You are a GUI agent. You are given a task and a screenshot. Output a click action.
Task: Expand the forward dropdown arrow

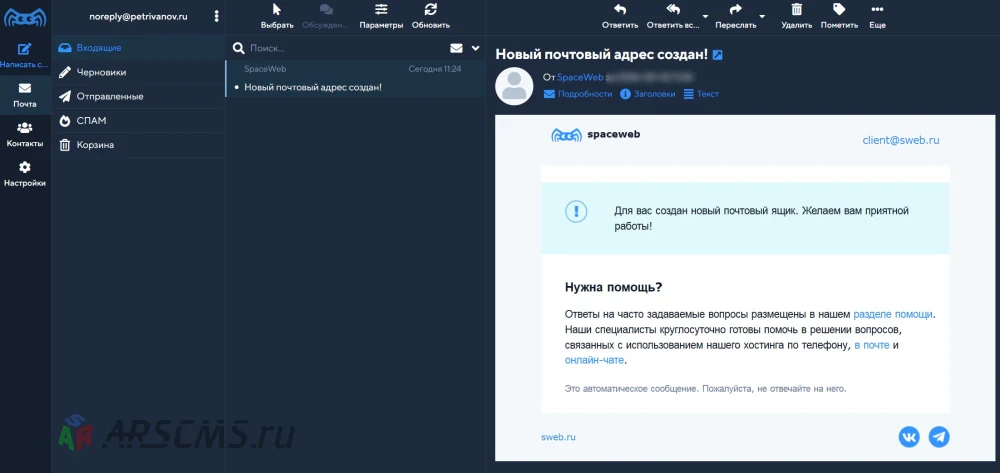pyautogui.click(x=762, y=17)
